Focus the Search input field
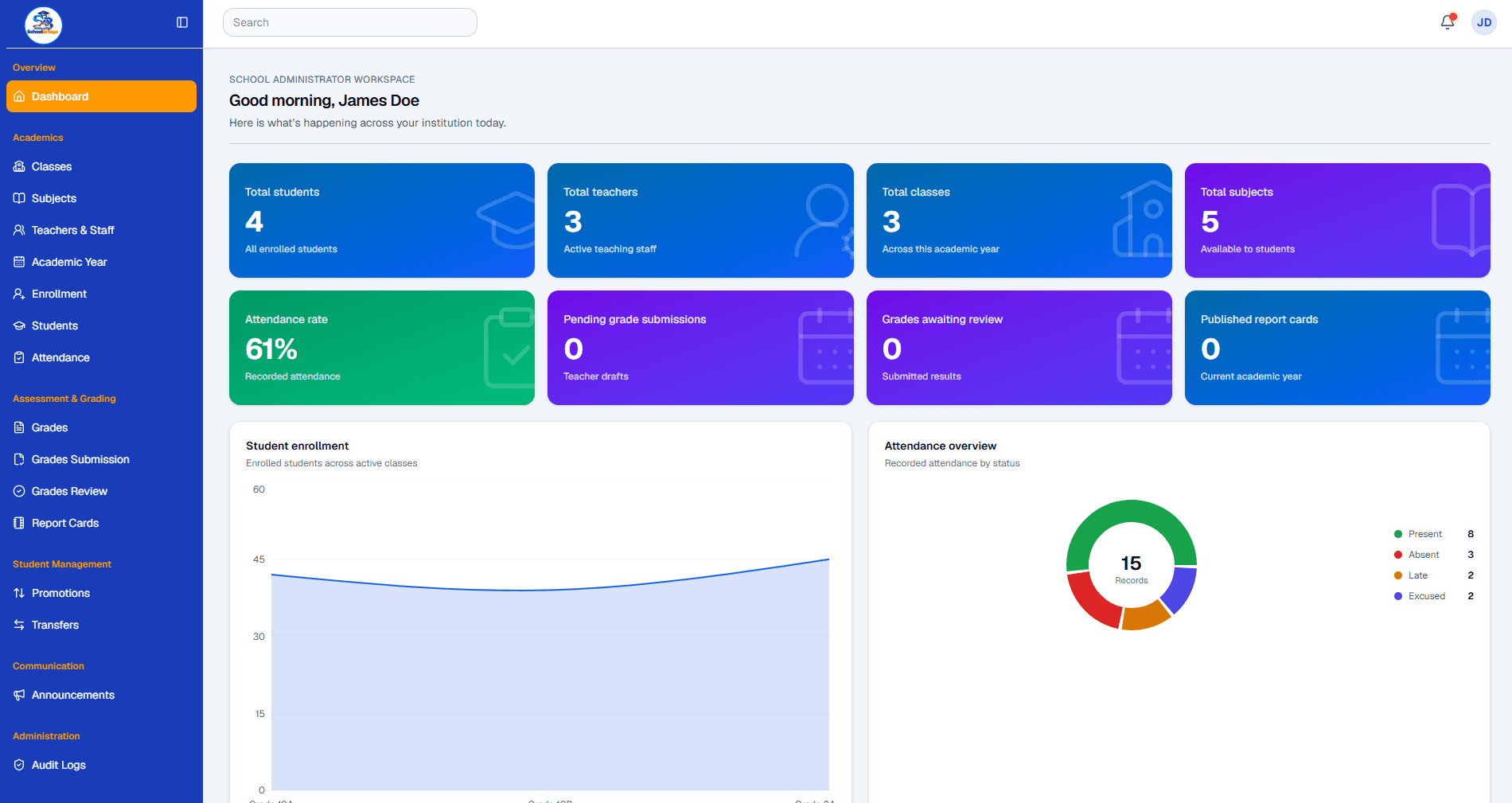1512x803 pixels. pyautogui.click(x=350, y=22)
